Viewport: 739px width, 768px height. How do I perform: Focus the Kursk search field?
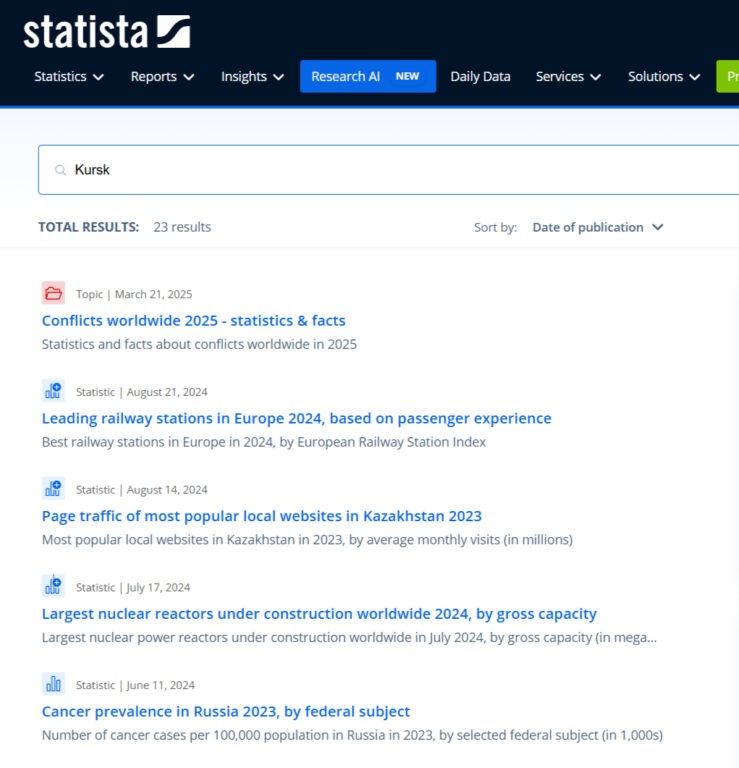pos(388,170)
